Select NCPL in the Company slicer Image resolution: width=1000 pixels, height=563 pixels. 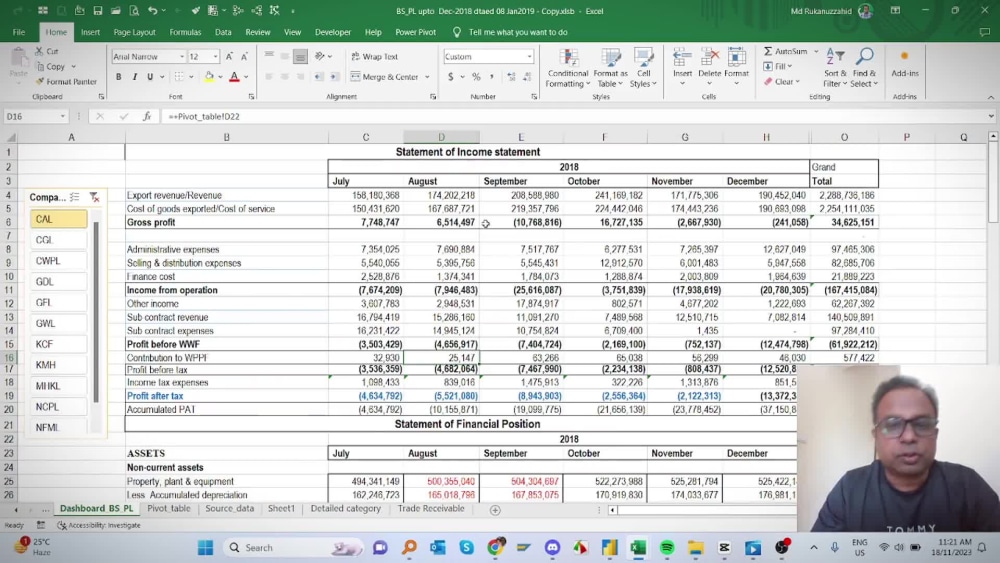pos(58,407)
